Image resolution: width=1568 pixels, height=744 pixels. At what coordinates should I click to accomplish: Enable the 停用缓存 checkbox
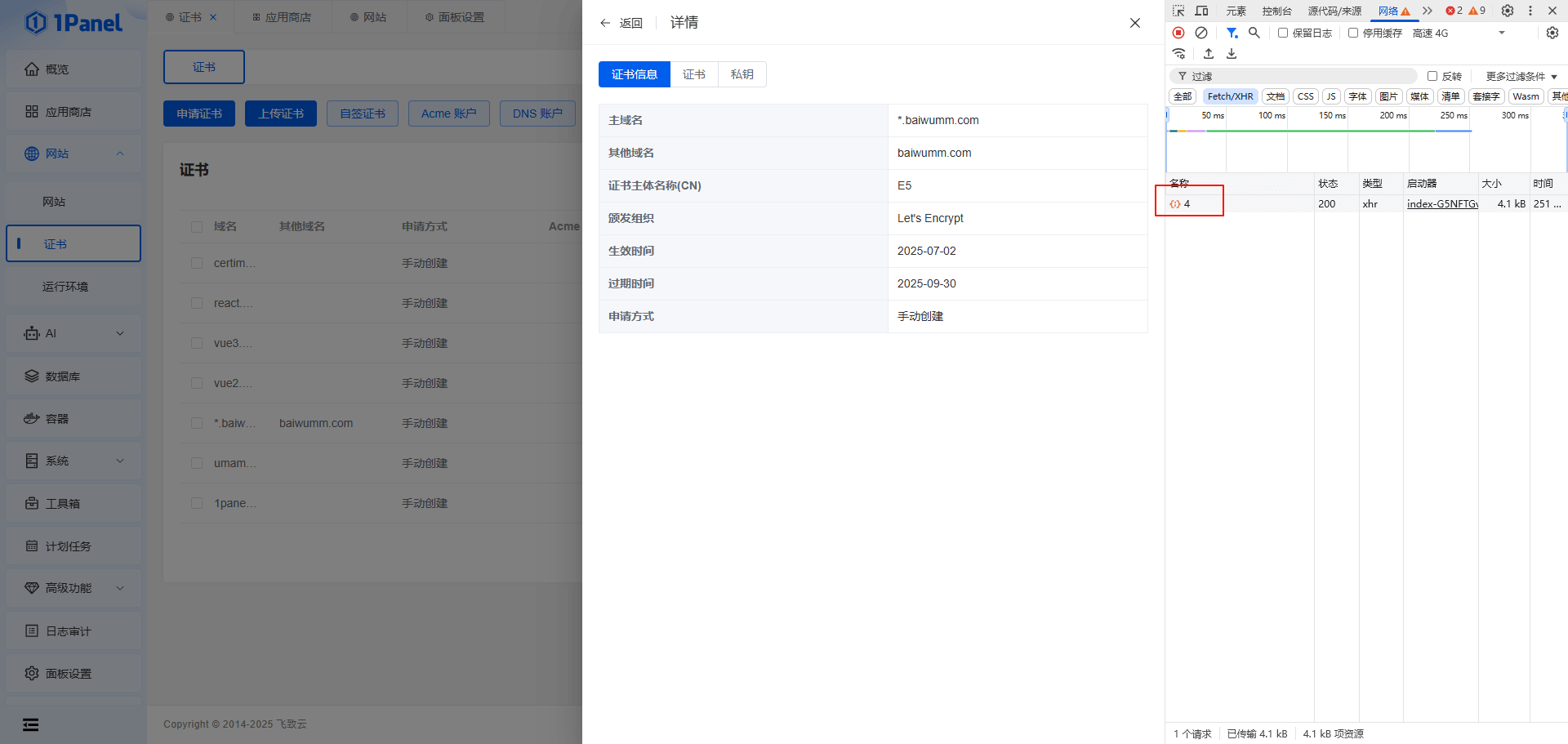coord(1353,33)
